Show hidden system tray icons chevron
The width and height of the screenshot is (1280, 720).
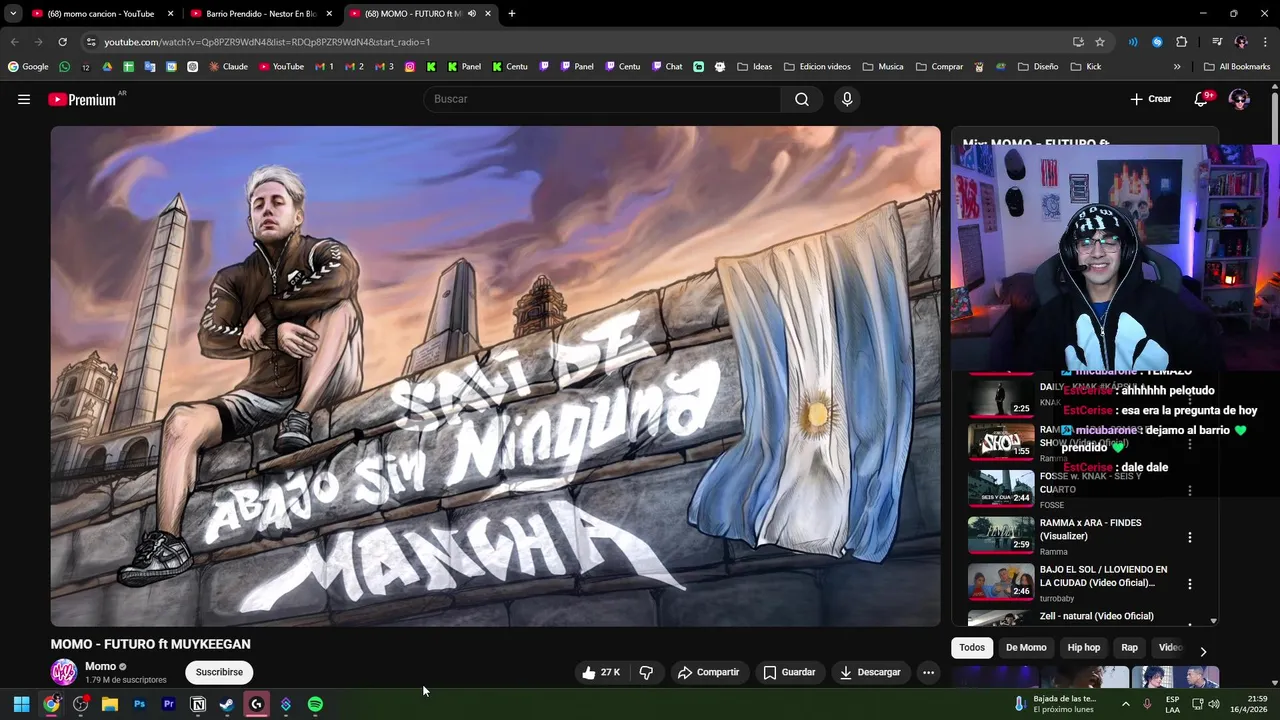coord(1126,704)
